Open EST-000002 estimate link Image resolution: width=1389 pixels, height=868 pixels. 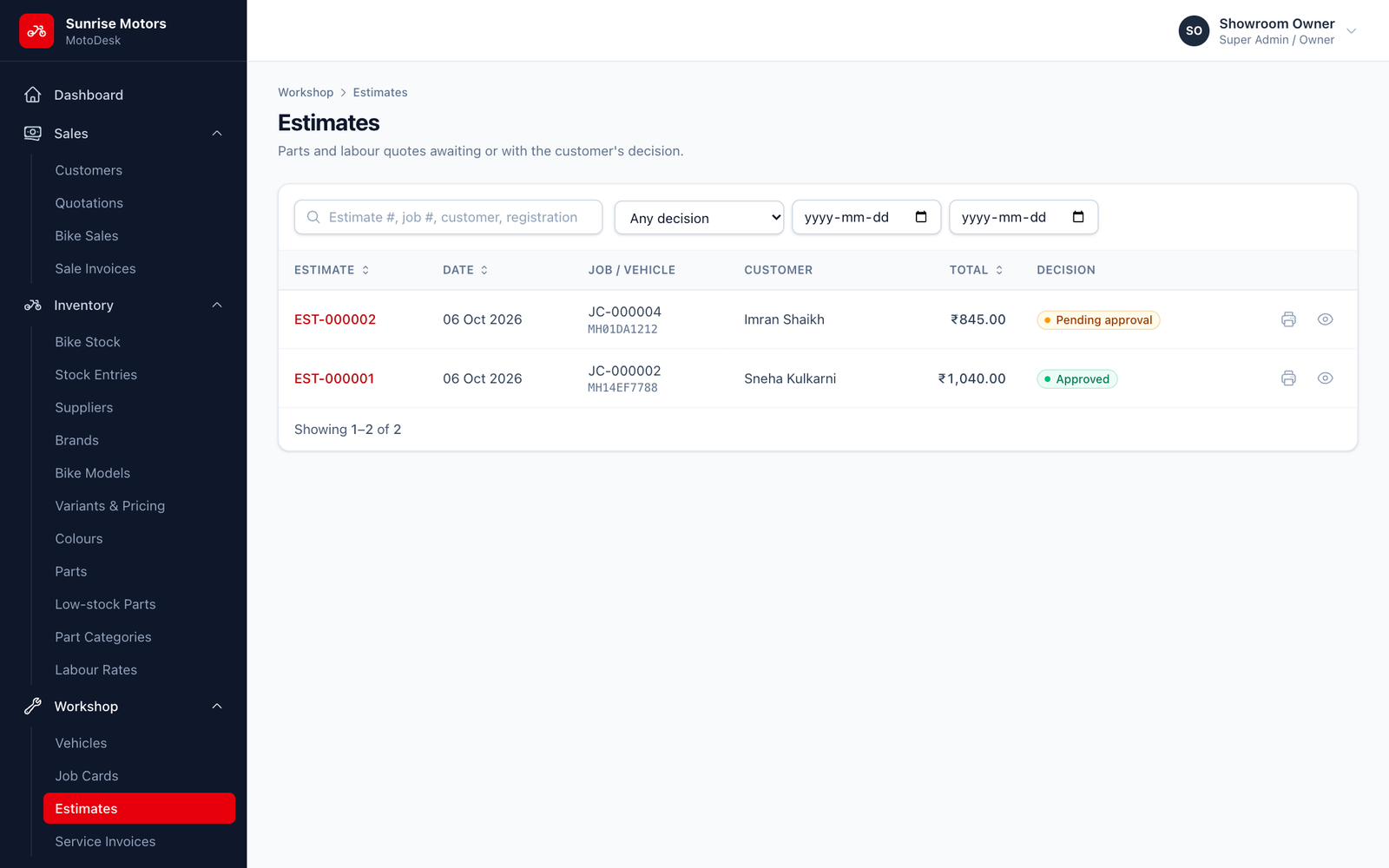335,319
